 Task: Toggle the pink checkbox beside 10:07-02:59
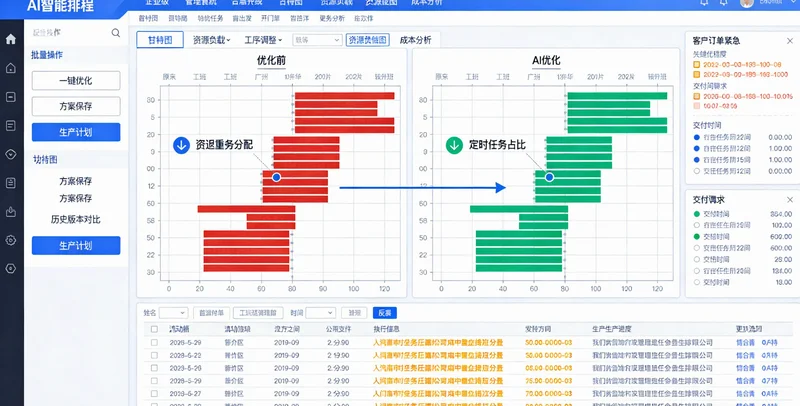[x=696, y=106]
